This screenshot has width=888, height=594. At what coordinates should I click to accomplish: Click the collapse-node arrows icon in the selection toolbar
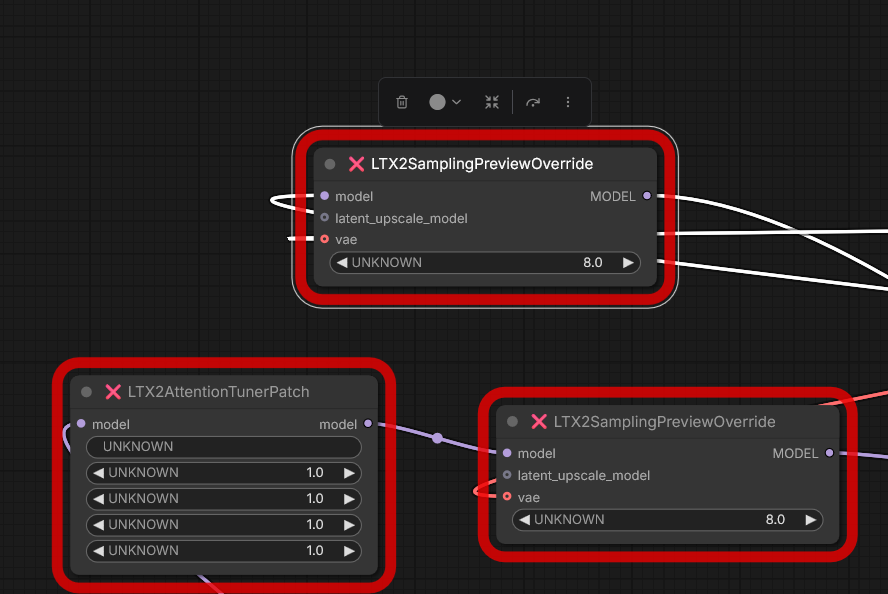point(492,102)
